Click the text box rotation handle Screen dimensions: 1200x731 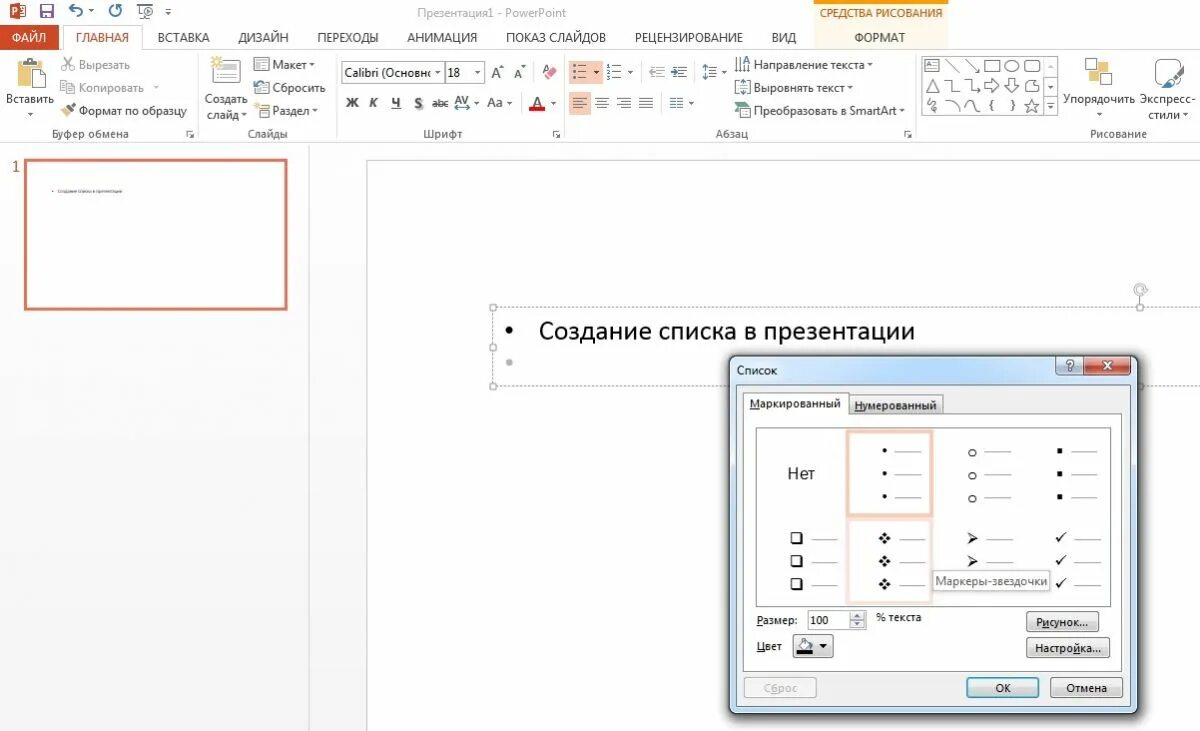(1140, 290)
